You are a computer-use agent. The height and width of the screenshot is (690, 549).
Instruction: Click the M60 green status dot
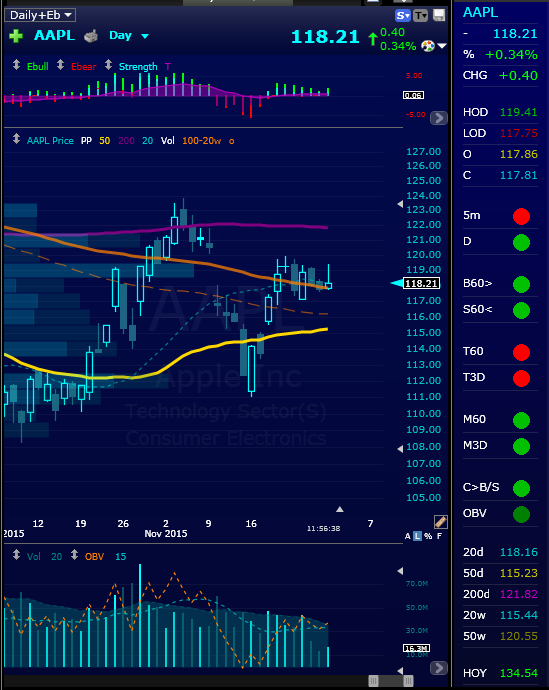[521, 420]
